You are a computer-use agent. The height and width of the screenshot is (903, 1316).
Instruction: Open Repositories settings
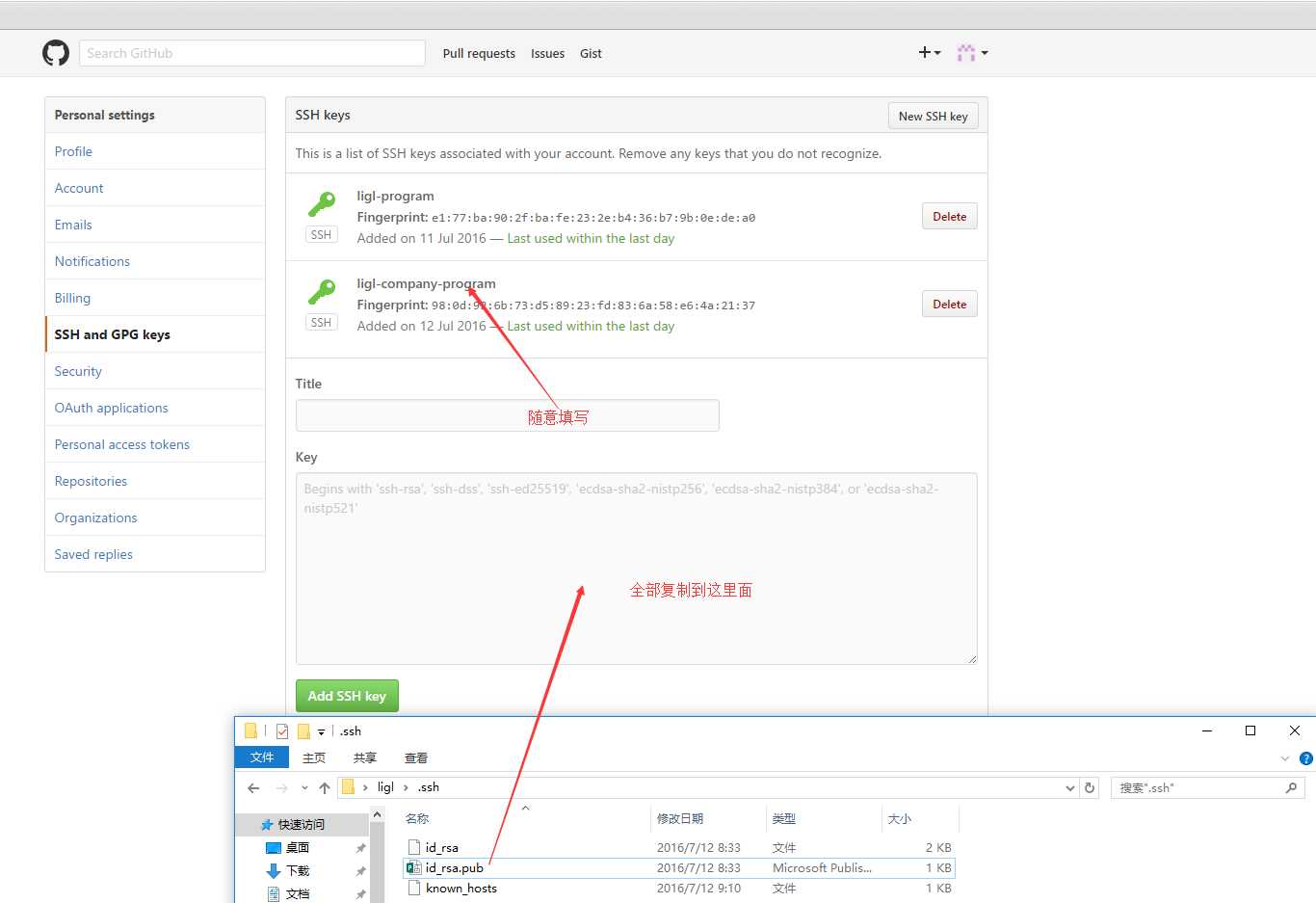click(155, 481)
